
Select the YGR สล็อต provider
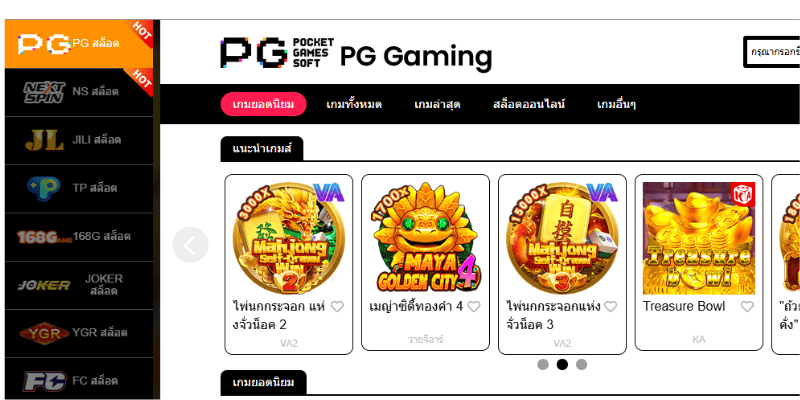[79, 333]
